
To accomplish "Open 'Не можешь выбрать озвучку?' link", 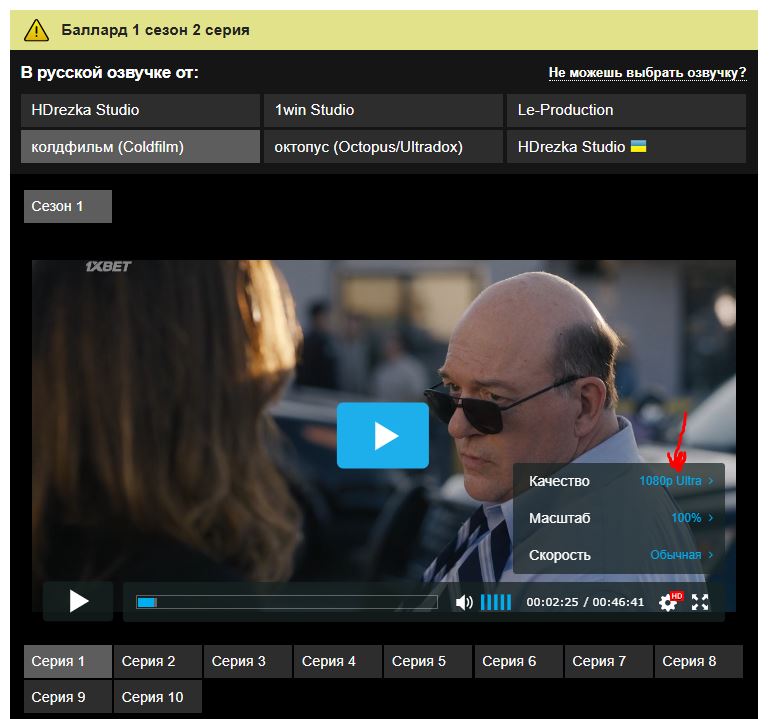I will click(x=647, y=73).
